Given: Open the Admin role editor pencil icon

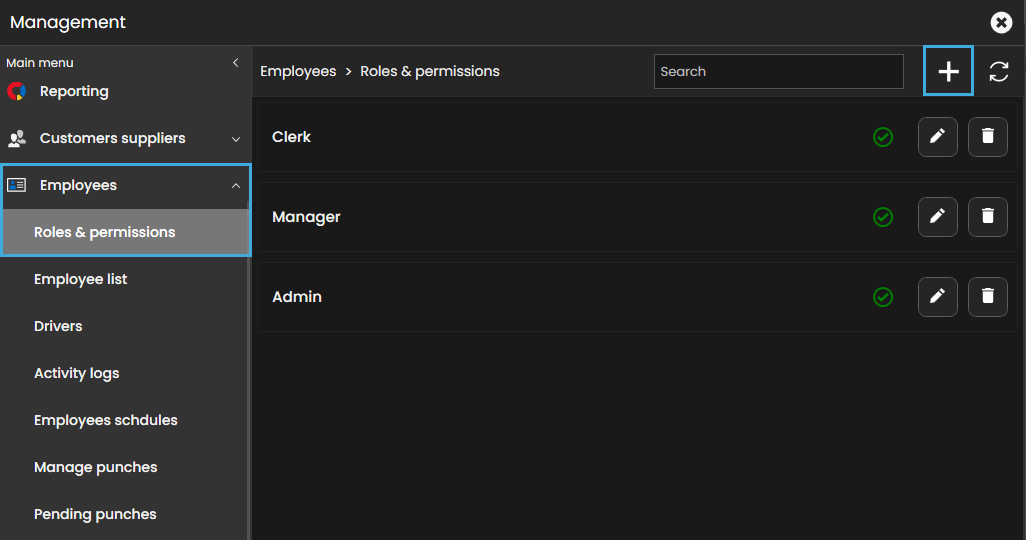Looking at the screenshot, I should tap(937, 297).
